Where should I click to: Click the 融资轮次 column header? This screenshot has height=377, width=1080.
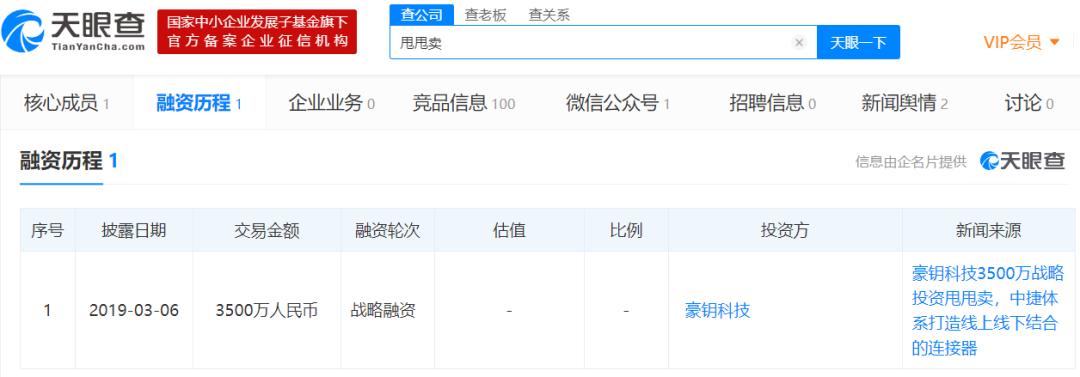pyautogui.click(x=388, y=230)
